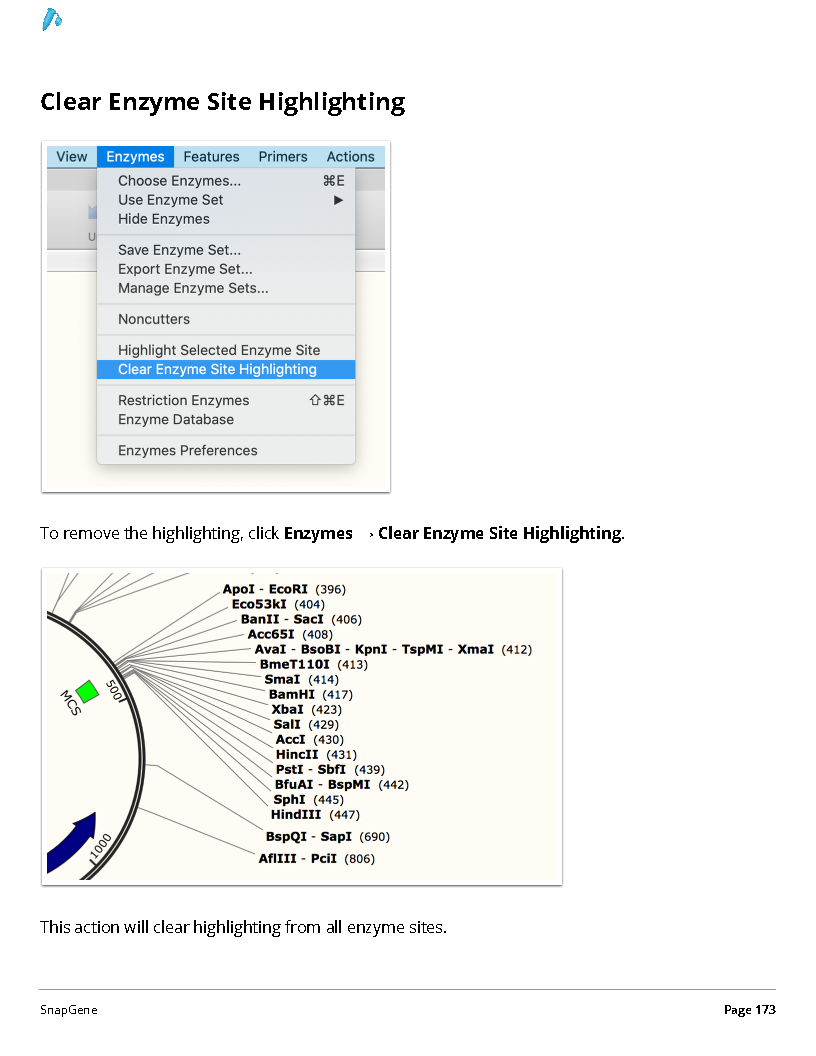
Task: Click the 1000 position tick on map
Action: (100, 847)
